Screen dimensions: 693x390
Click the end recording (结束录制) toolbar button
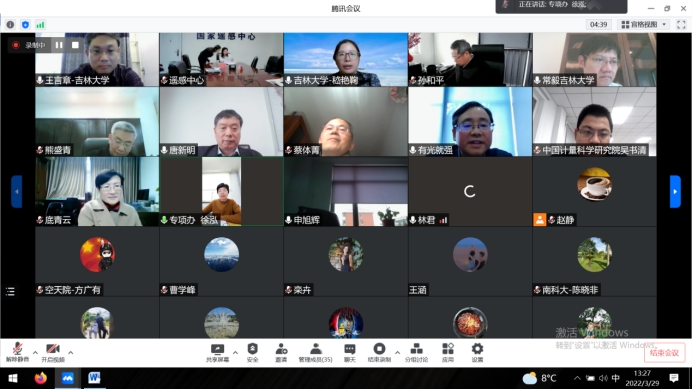[379, 353]
